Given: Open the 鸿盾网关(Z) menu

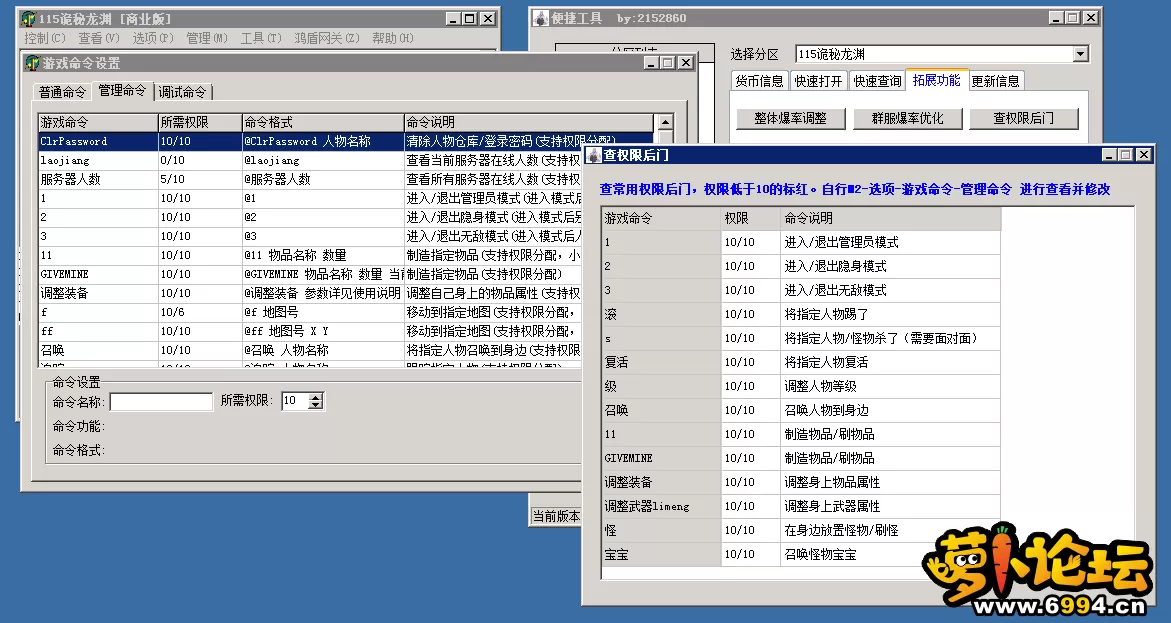Looking at the screenshot, I should tap(326, 38).
